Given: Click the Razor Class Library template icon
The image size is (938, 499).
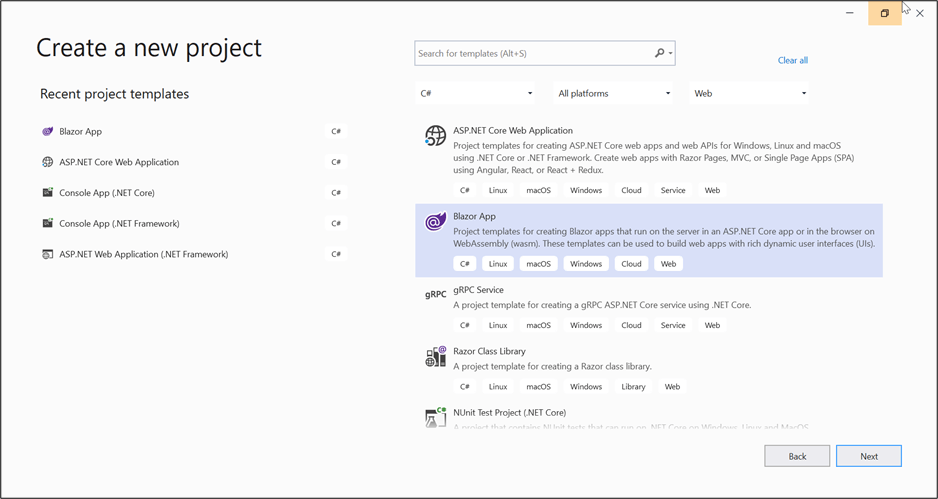Looking at the screenshot, I should 435,356.
